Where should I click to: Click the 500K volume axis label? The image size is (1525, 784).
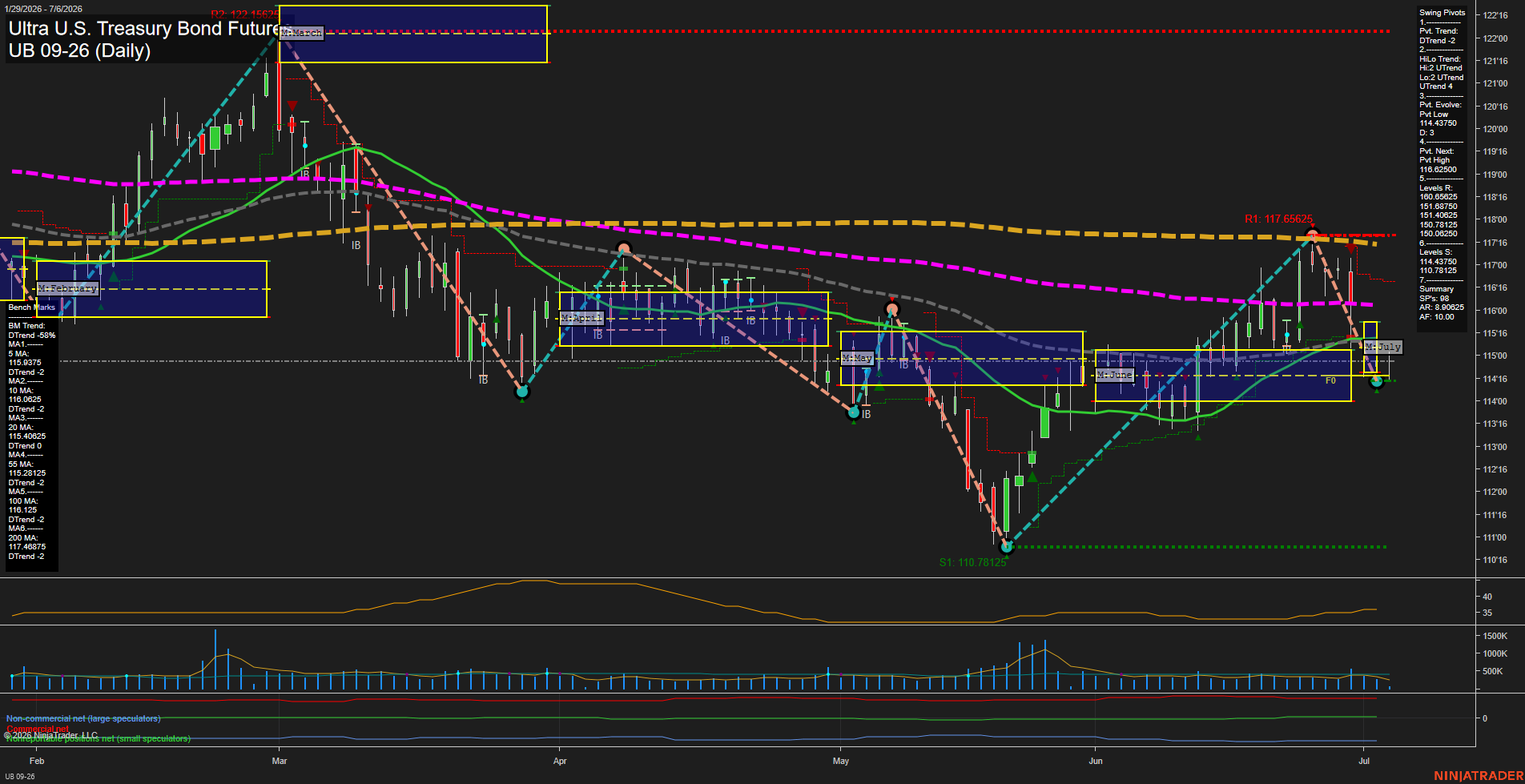tap(1493, 671)
